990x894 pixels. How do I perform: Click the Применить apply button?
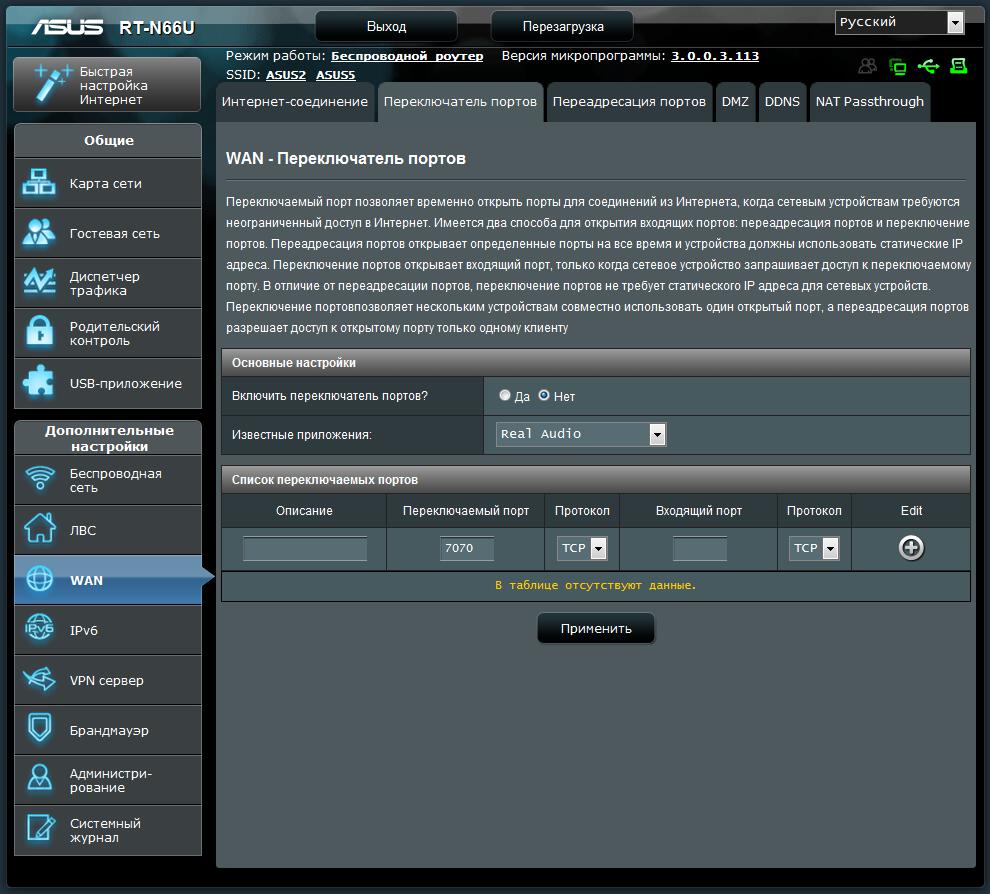click(x=596, y=629)
